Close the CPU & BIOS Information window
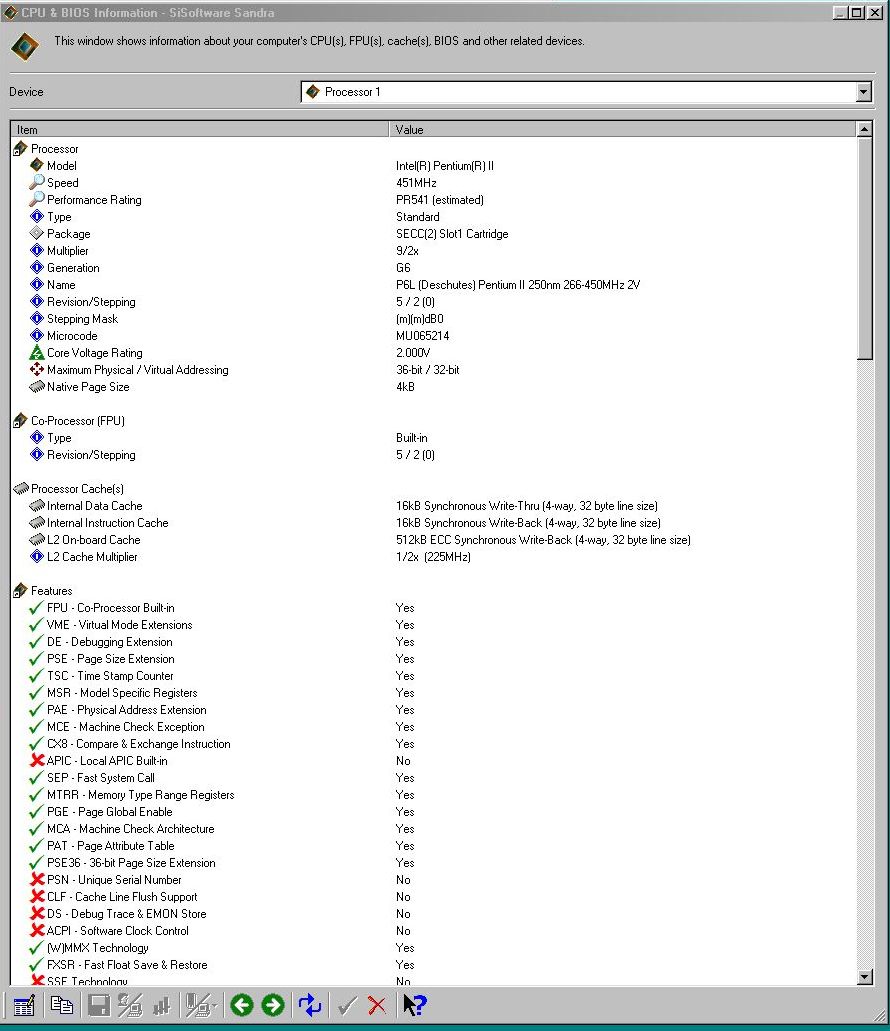 coord(875,12)
